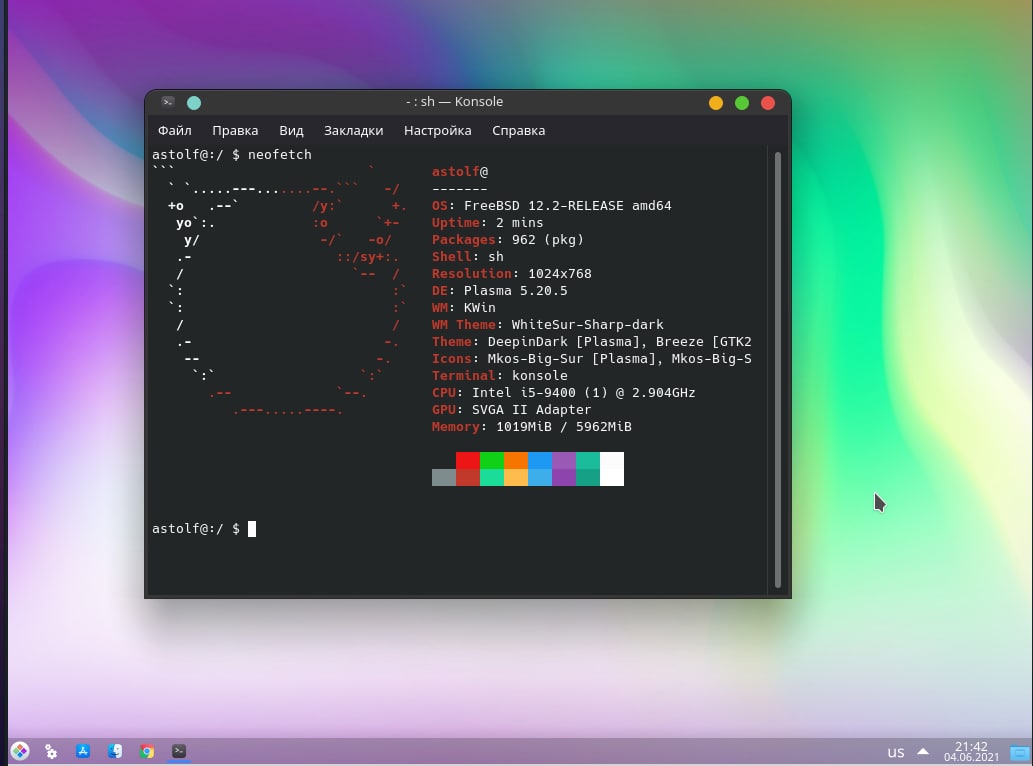Click the yellow minimize button on Konsole
Viewport: 1033px width, 766px height.
716,103
